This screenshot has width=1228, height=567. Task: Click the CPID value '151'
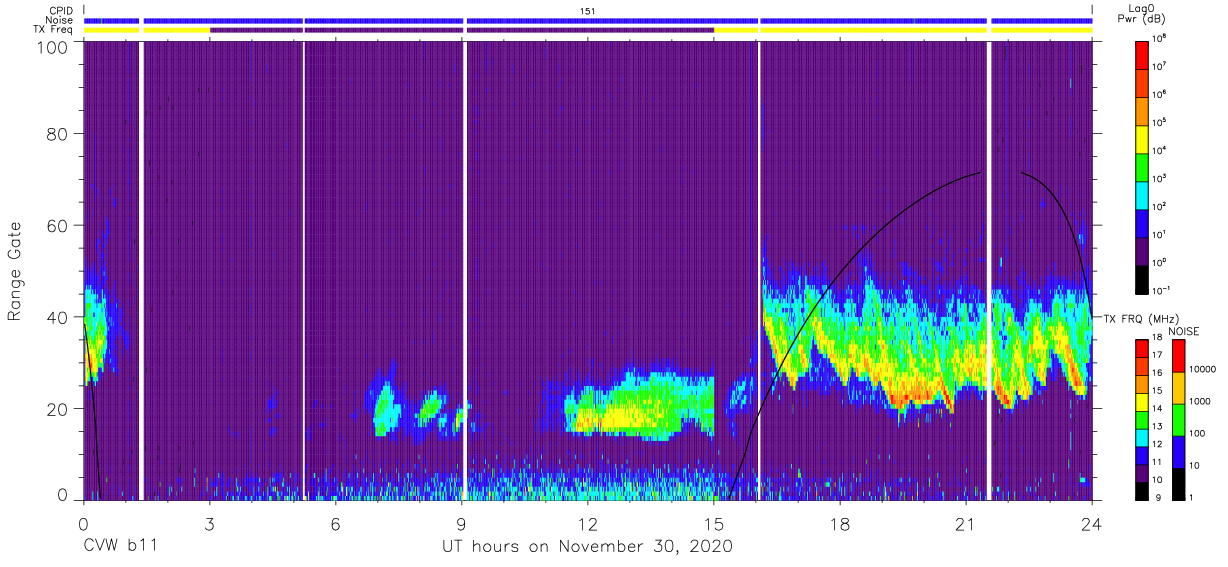[588, 11]
